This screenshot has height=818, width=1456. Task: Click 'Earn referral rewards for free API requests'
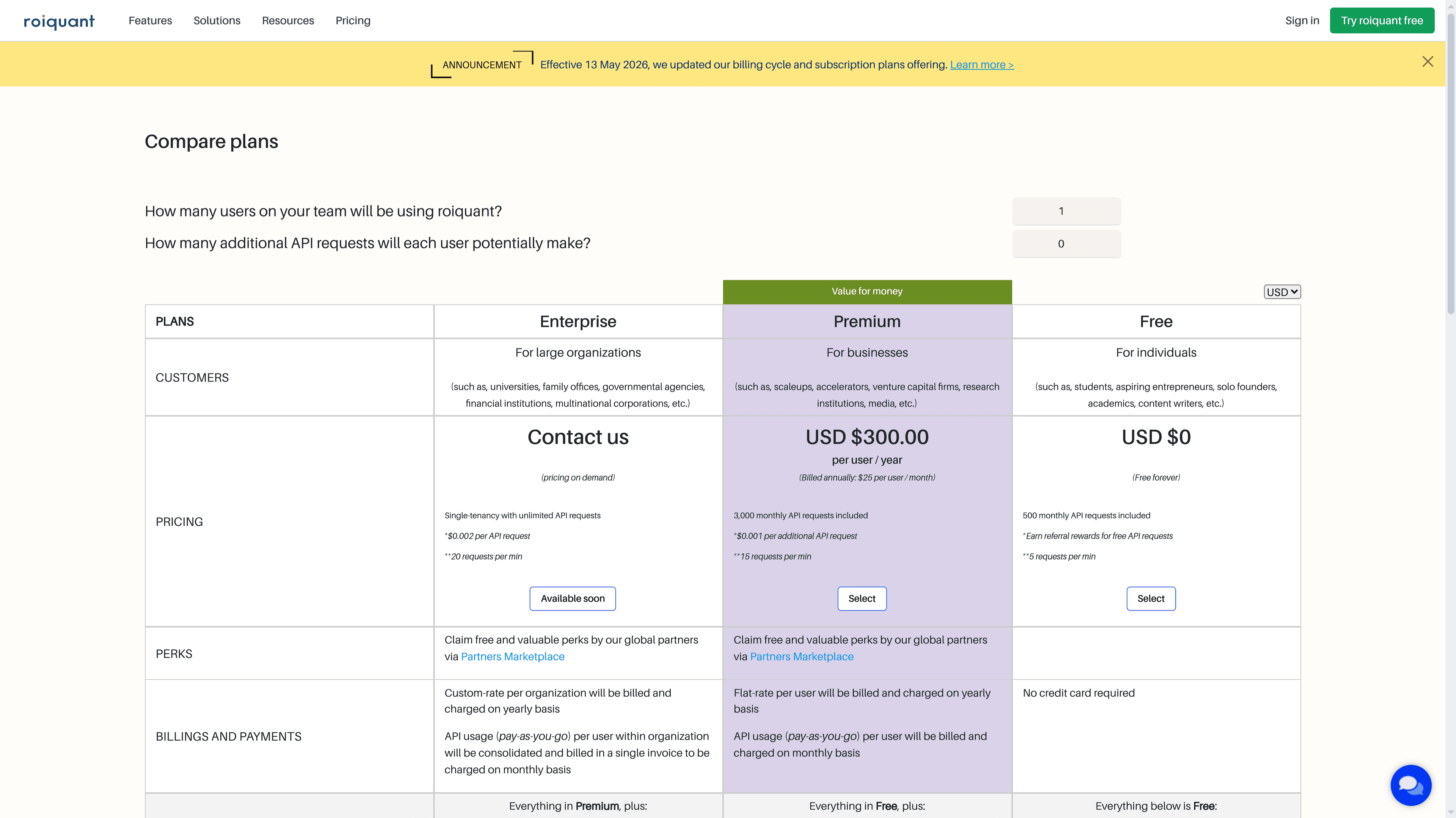coord(1099,536)
